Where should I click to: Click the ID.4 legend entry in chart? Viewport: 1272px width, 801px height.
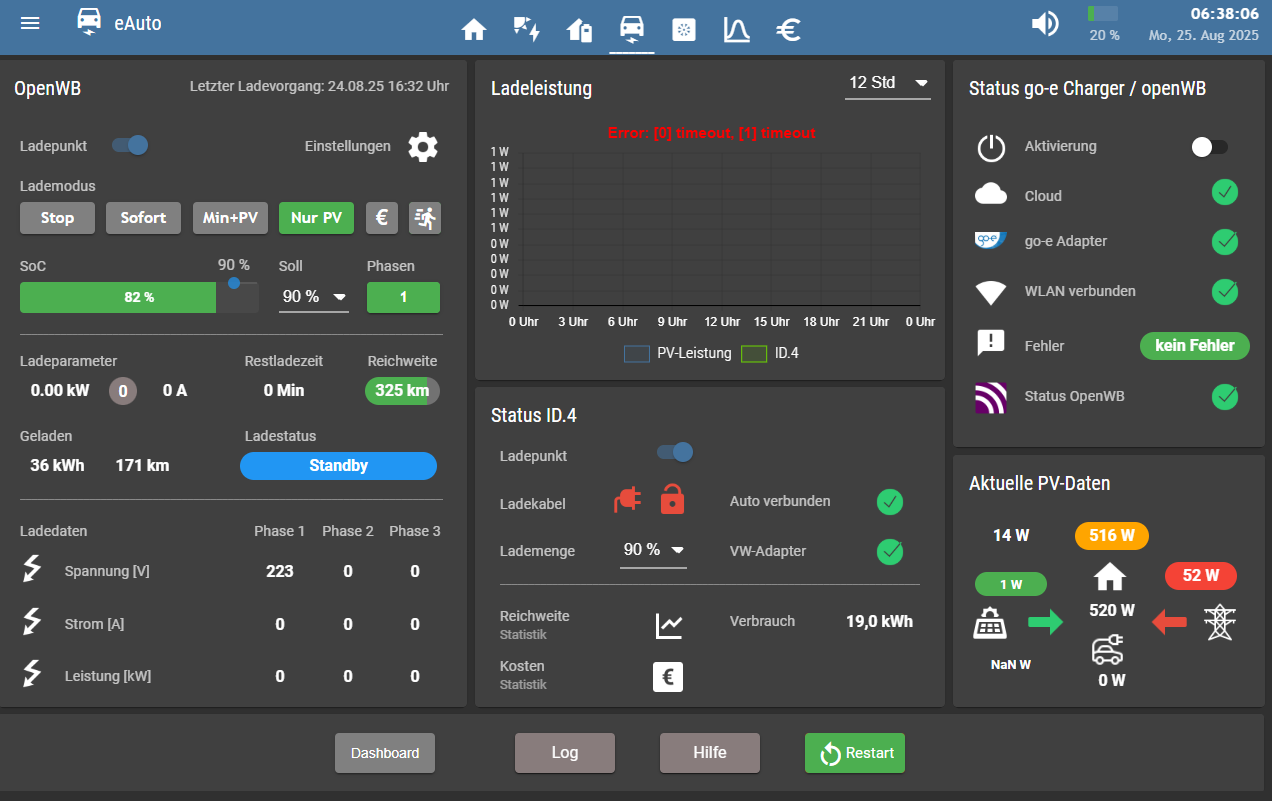[770, 353]
